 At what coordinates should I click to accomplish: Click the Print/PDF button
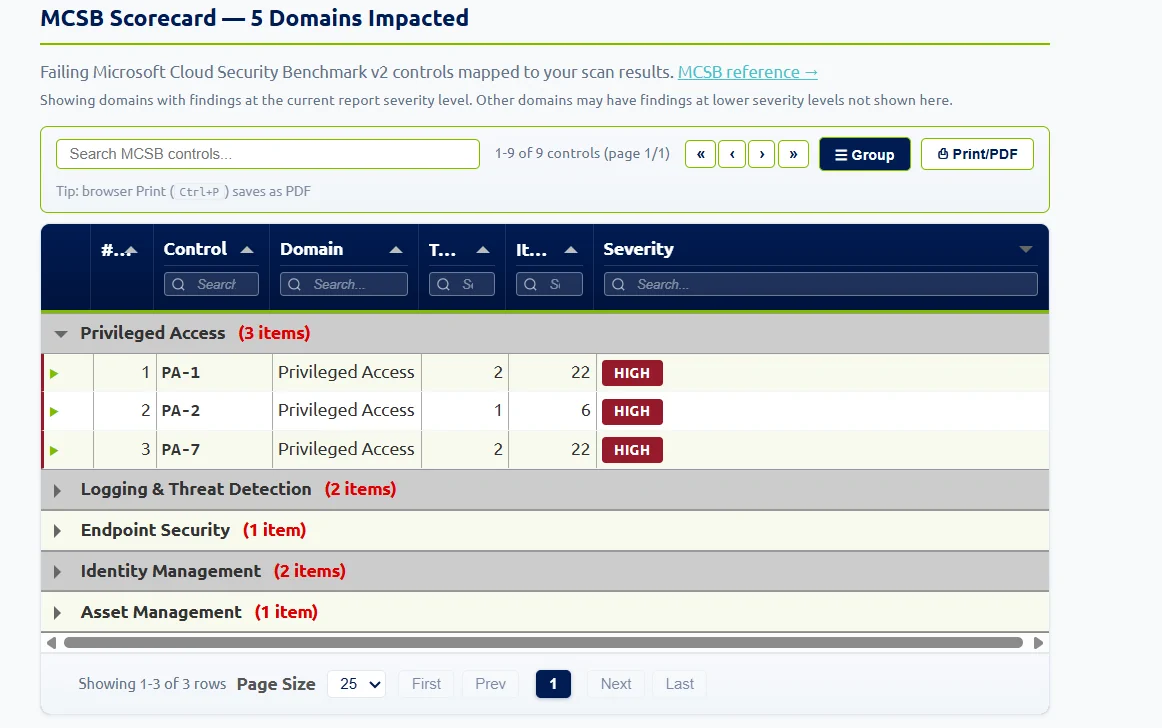tap(977, 154)
